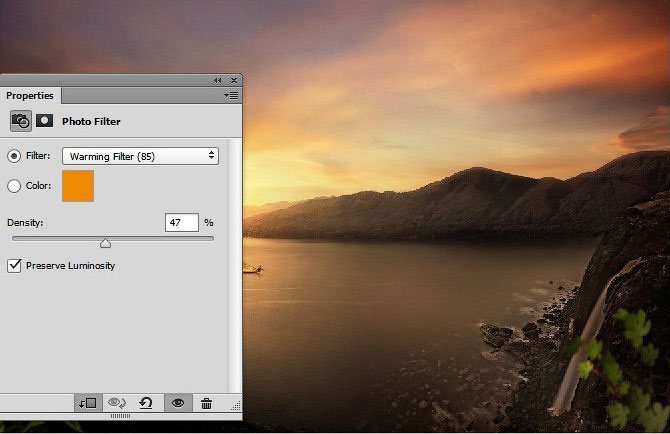
Task: Toggle the Preserve Luminosity checkbox
Action: [14, 266]
